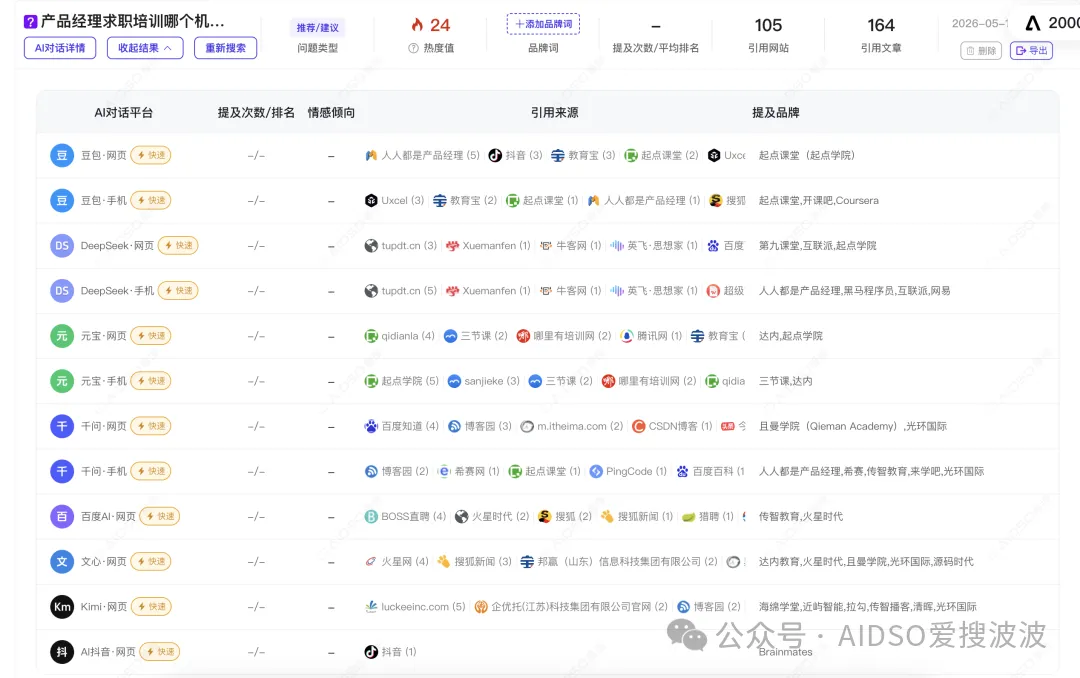Click Kimi·网页 Km avatar icon
This screenshot has width=1080, height=678.
(62, 606)
